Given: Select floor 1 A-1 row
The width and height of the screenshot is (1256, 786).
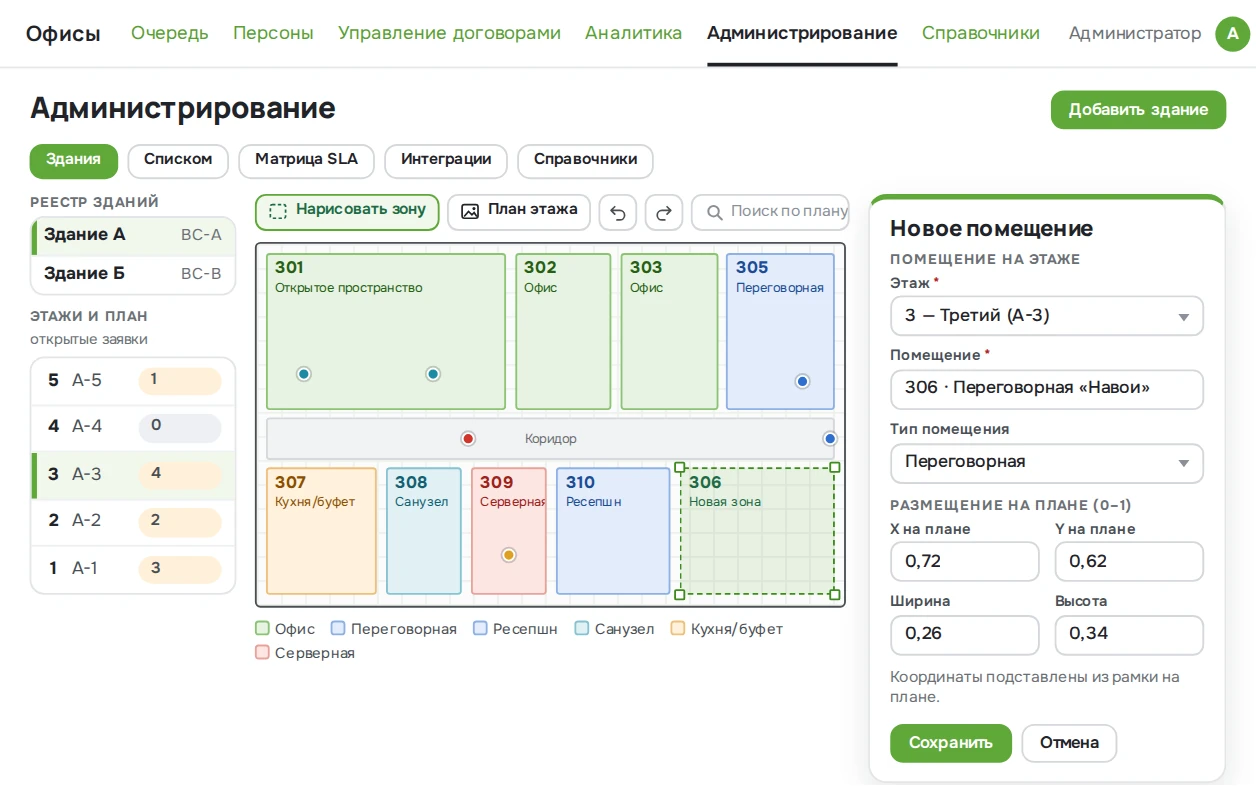Looking at the screenshot, I should point(133,569).
